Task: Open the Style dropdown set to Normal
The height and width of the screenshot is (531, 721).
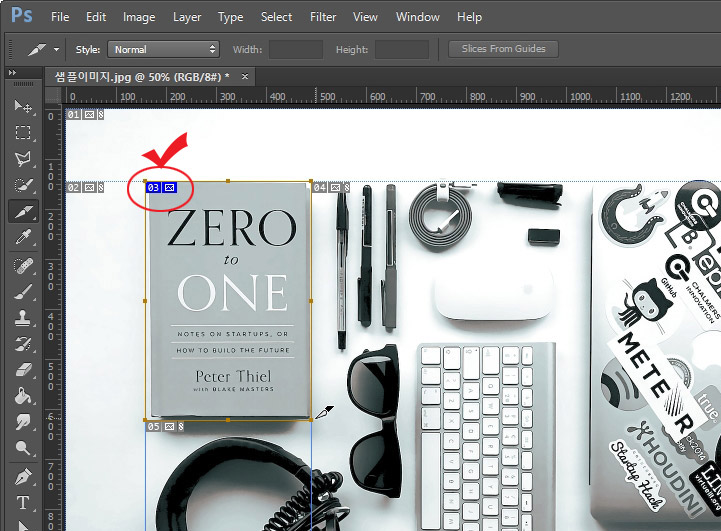Action: tap(163, 49)
